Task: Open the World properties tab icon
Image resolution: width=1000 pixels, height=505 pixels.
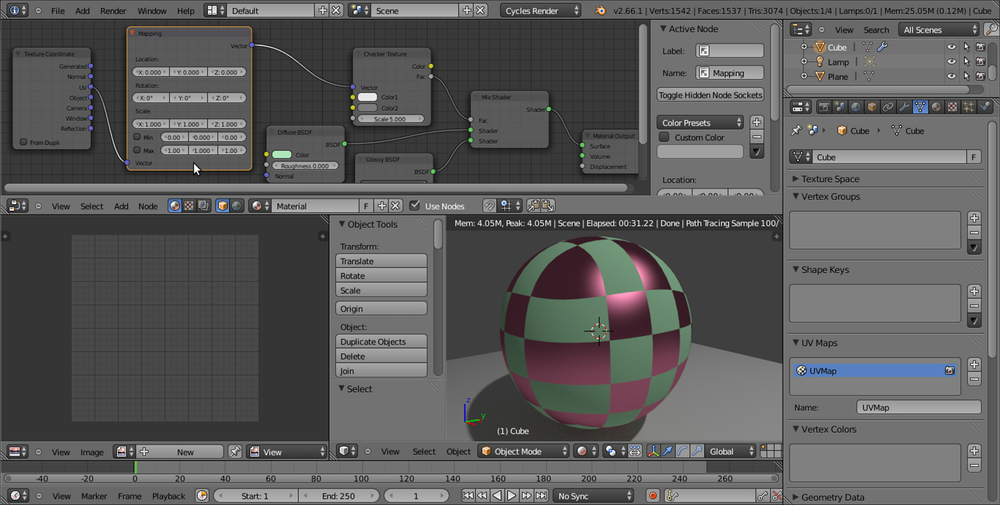Action: pos(855,107)
